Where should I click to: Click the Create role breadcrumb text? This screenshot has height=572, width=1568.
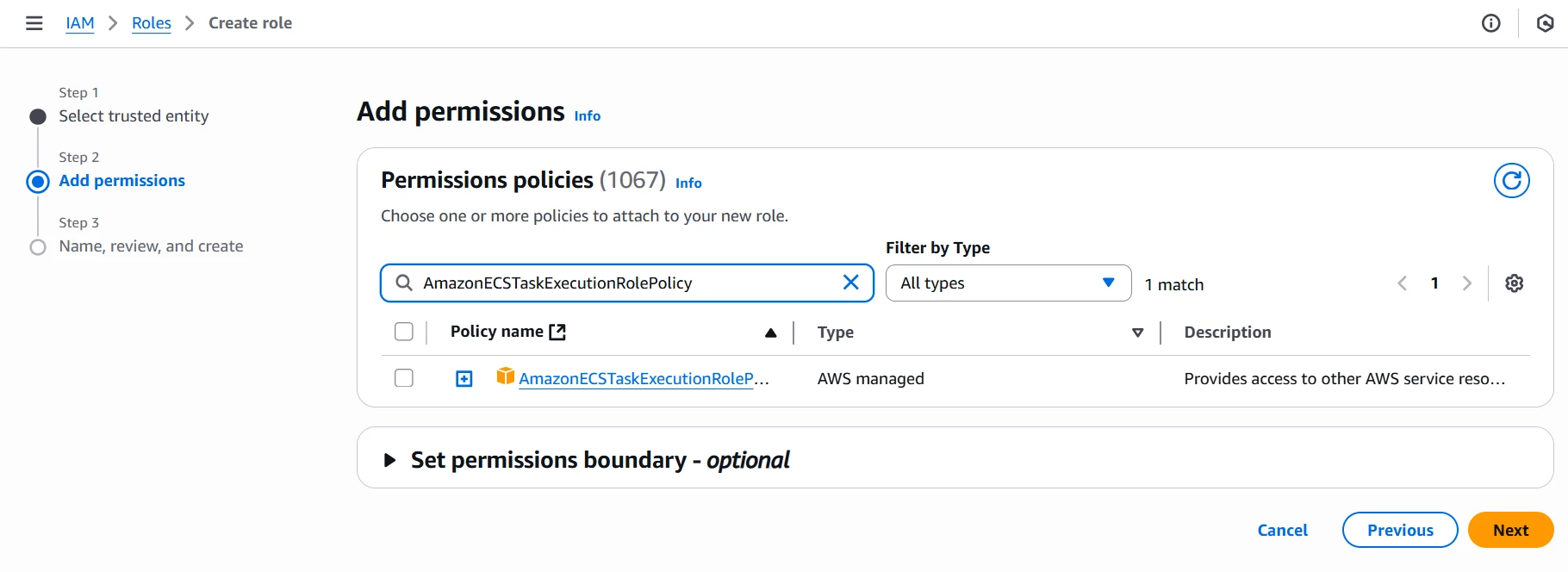click(250, 23)
